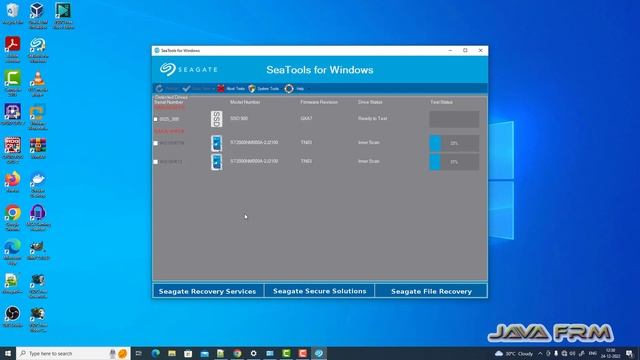Click the Abort Tests red icon
The height and width of the screenshot is (360, 640).
pos(221,89)
